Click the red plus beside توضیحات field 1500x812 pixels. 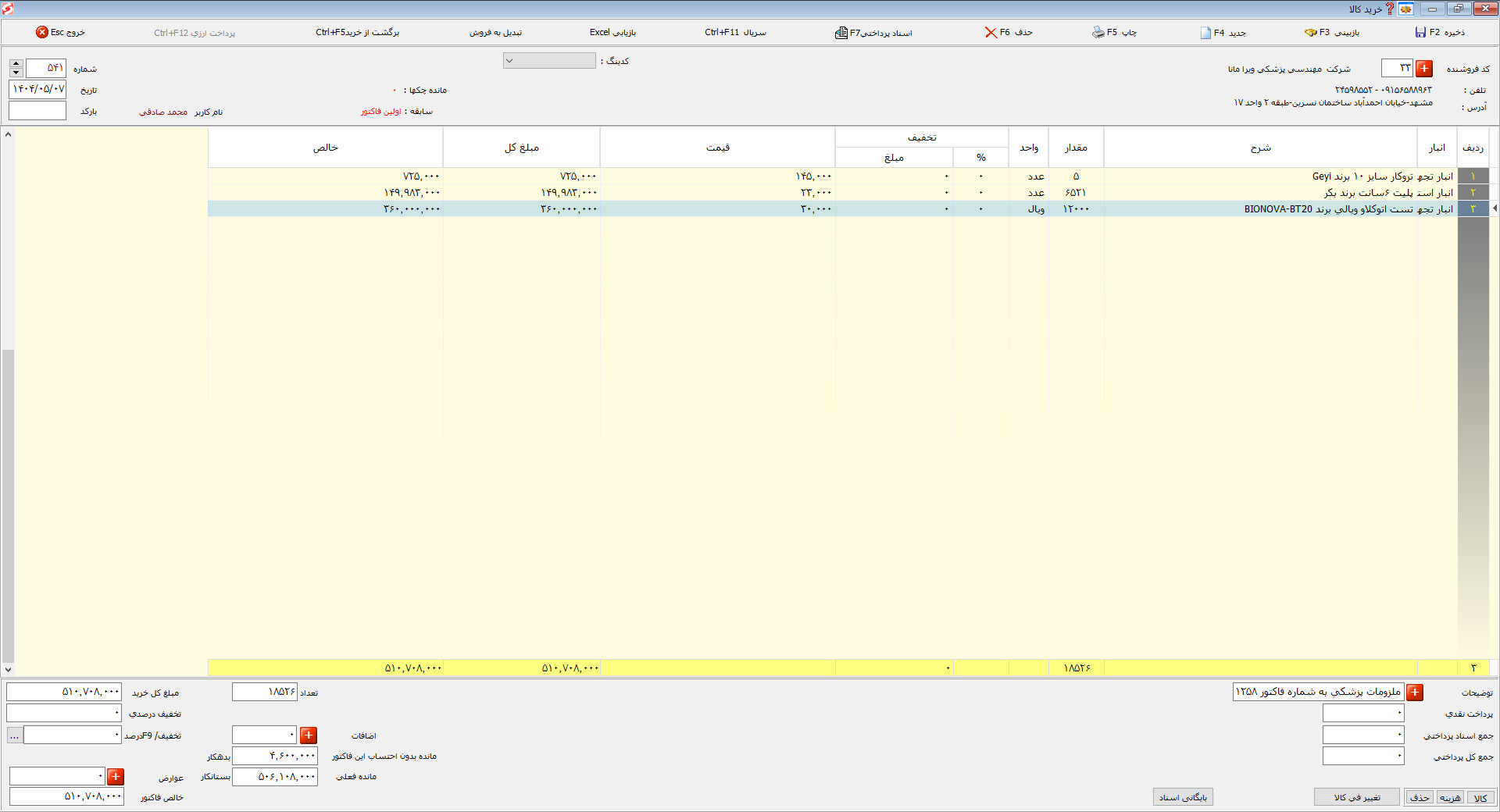[1415, 692]
